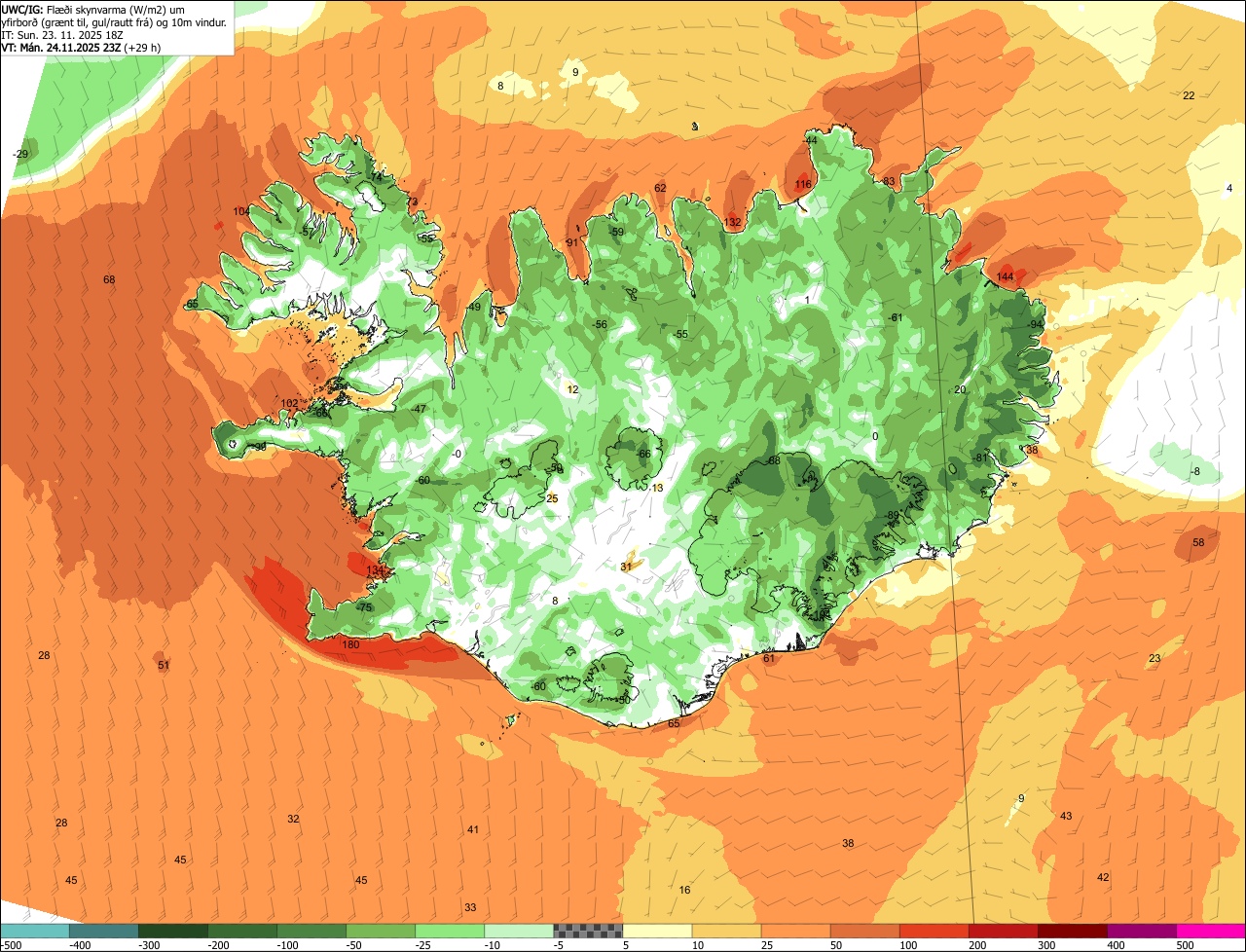
Task: Click the value 68 over the western ocean
Action: pyautogui.click(x=109, y=280)
